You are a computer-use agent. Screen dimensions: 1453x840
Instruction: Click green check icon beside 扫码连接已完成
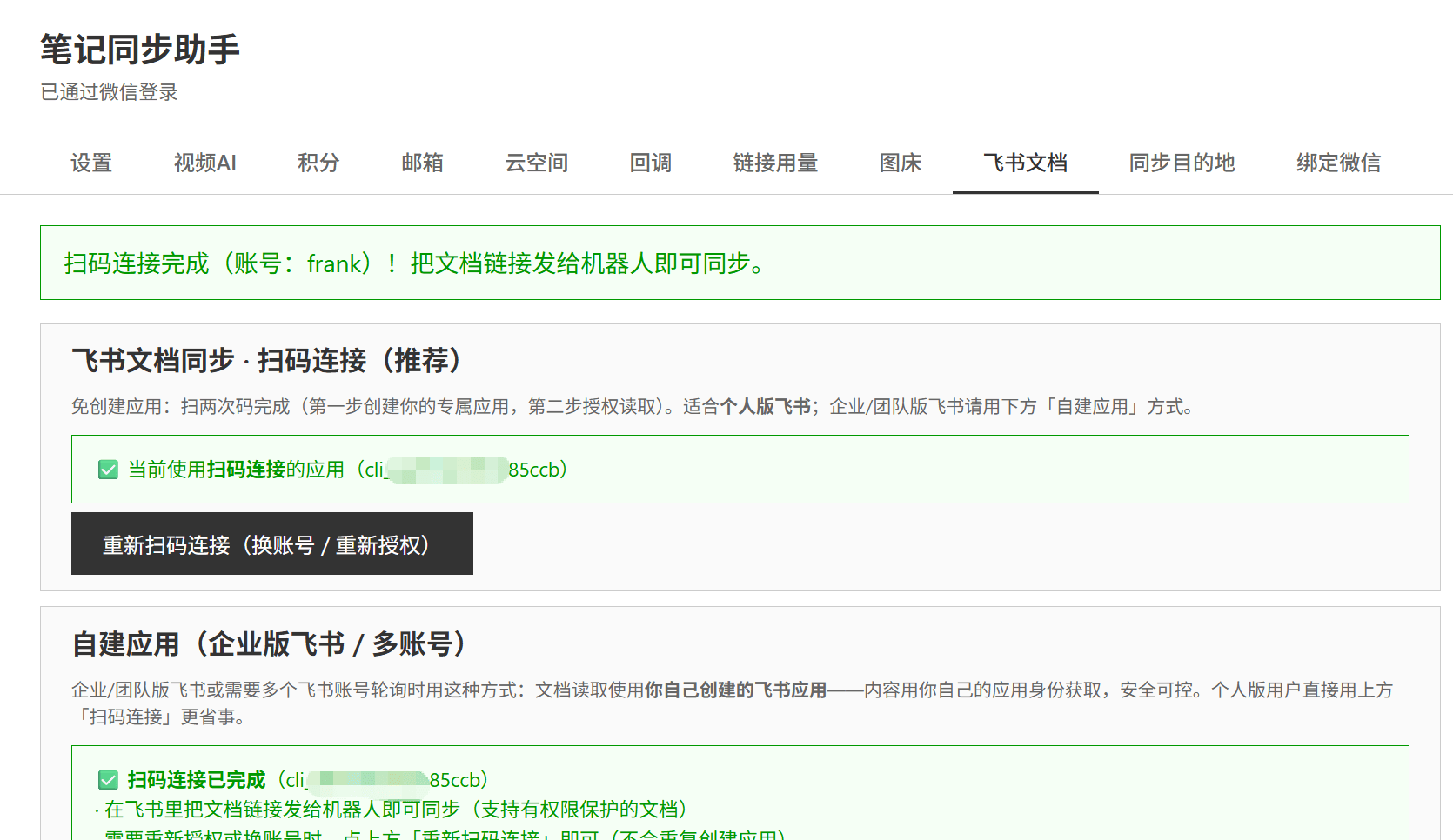click(x=109, y=780)
